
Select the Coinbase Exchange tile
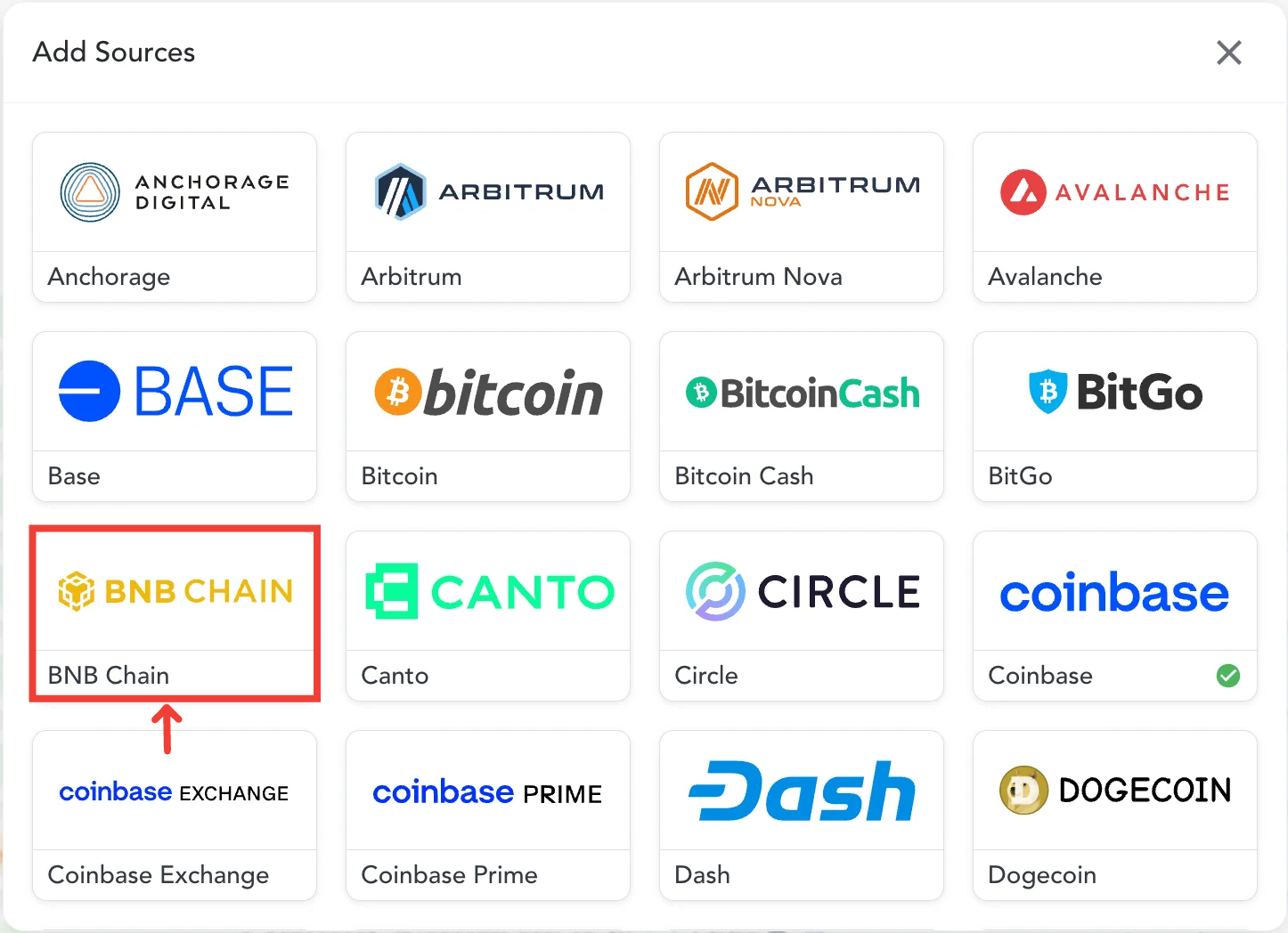tap(175, 792)
